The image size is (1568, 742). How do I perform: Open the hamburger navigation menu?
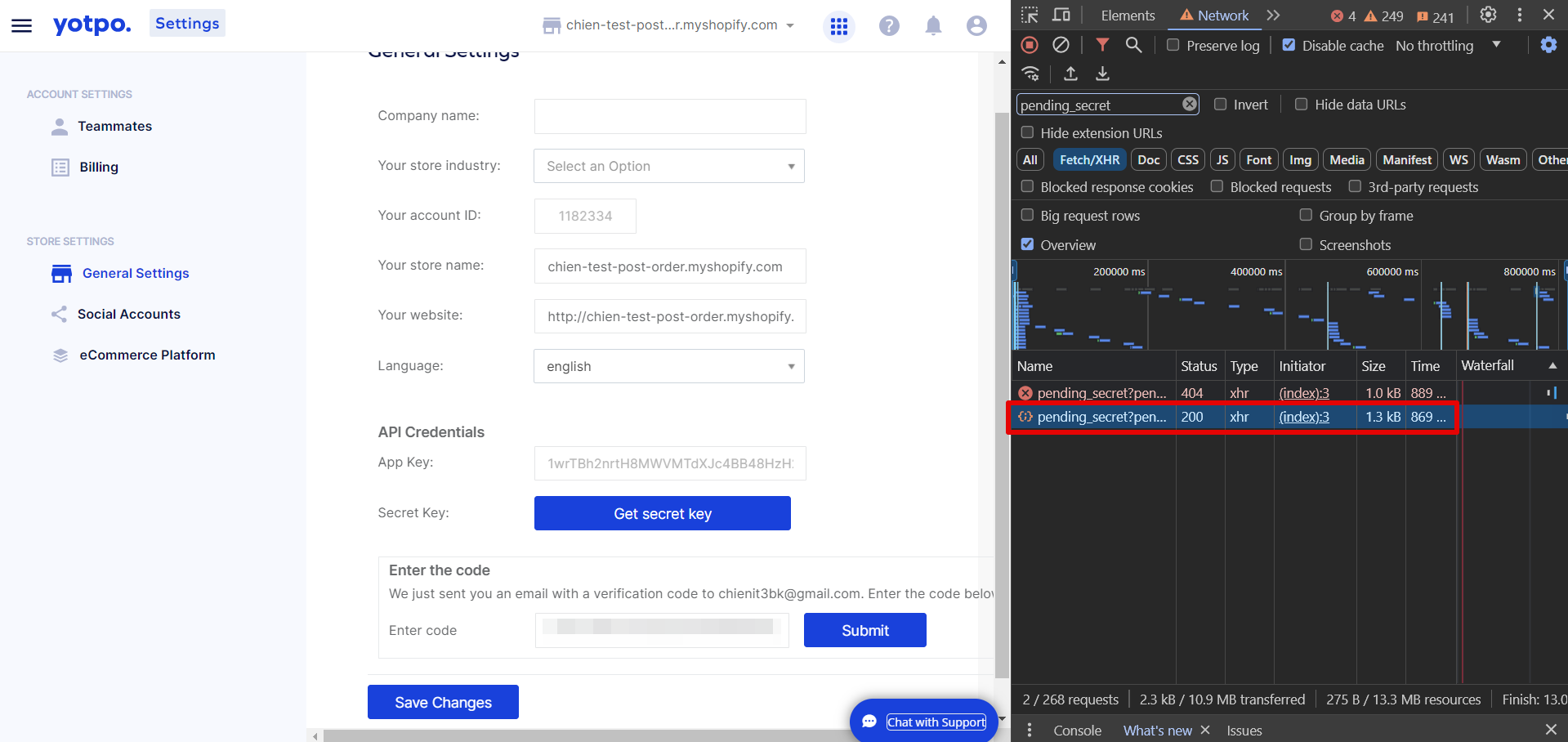coord(22,25)
